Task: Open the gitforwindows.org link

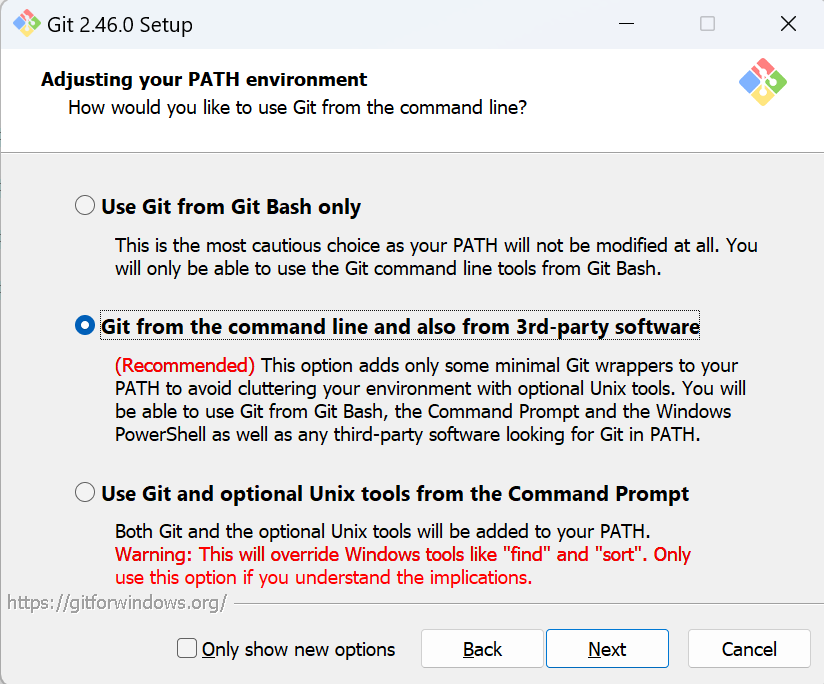Action: (x=117, y=603)
